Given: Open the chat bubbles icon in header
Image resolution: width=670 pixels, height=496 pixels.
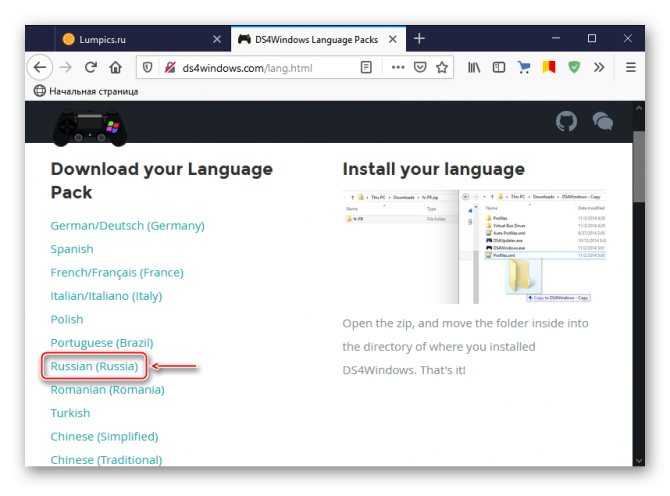Looking at the screenshot, I should (x=602, y=121).
